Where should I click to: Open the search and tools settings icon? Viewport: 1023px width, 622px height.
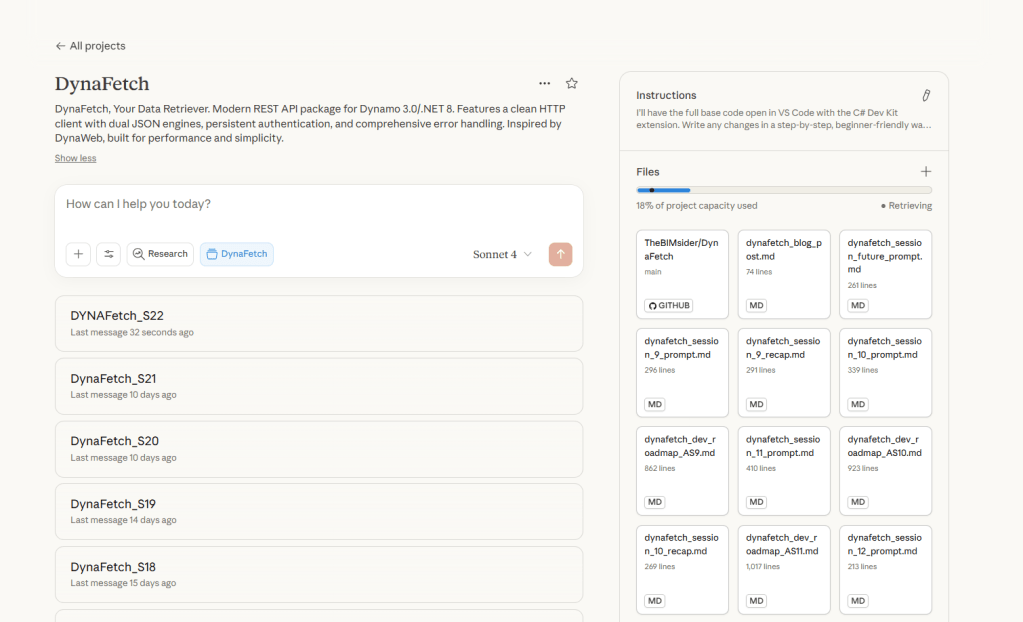(108, 254)
